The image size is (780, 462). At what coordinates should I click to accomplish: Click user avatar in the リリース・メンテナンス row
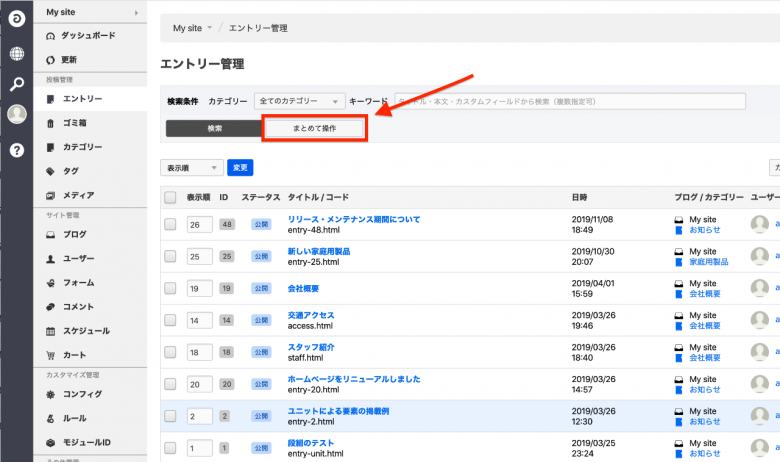pos(760,224)
